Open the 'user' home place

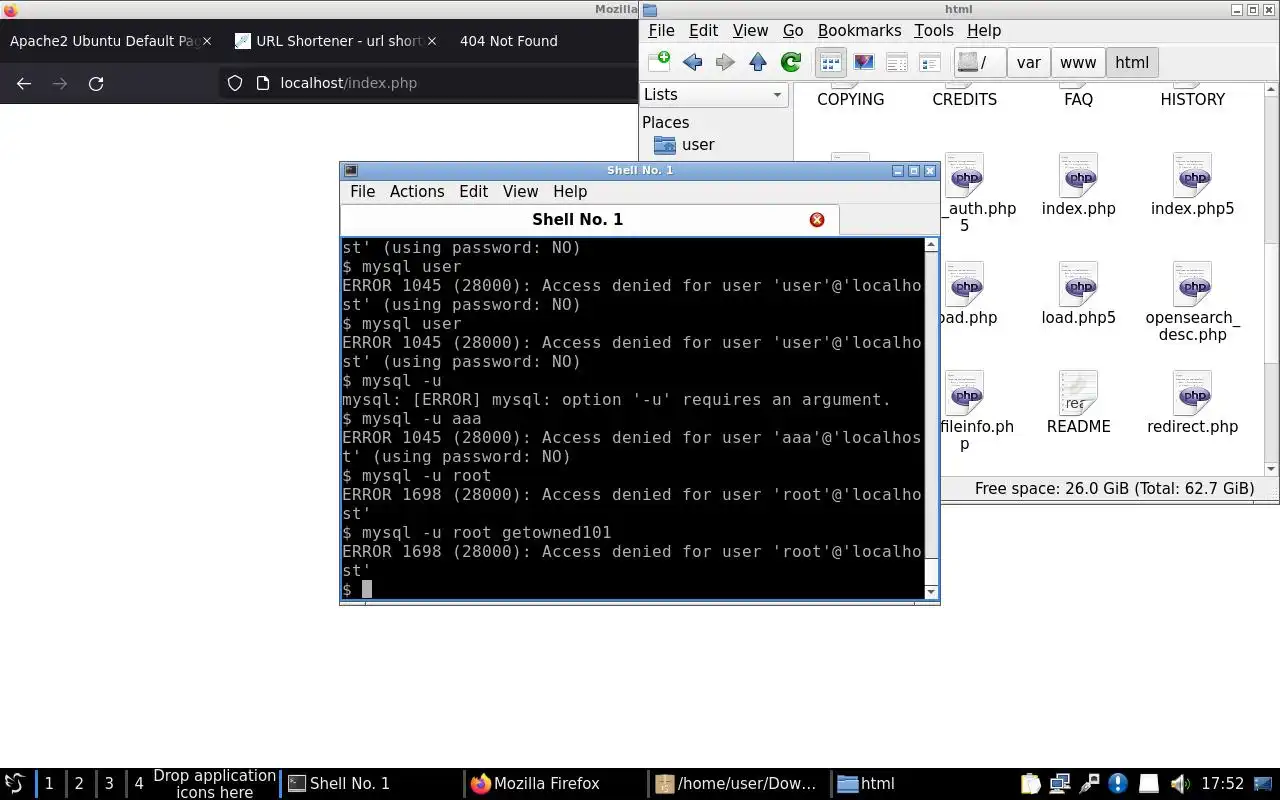tap(697, 144)
